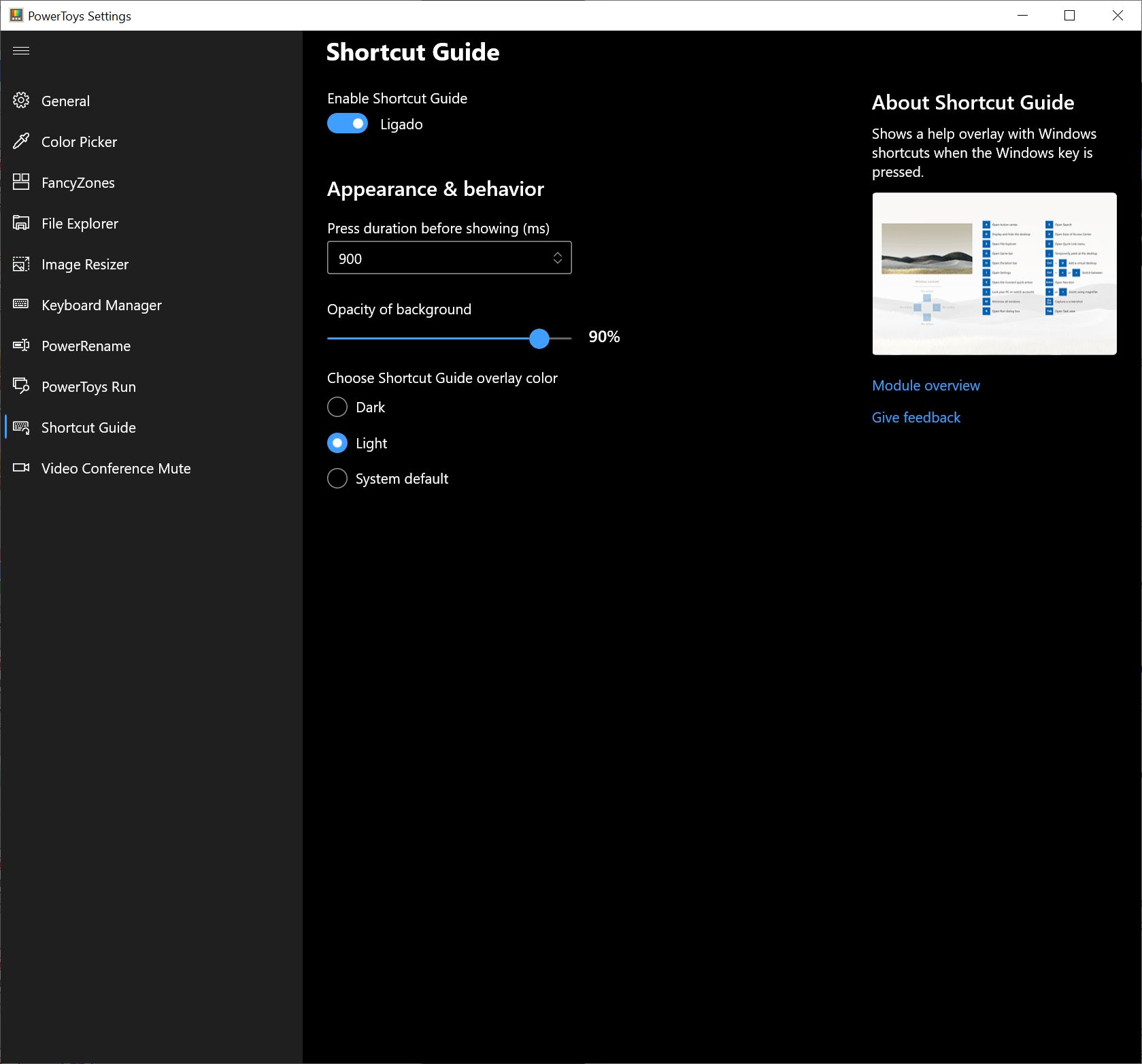This screenshot has height=1064, width=1142.
Task: Click the Give feedback link
Action: [916, 417]
